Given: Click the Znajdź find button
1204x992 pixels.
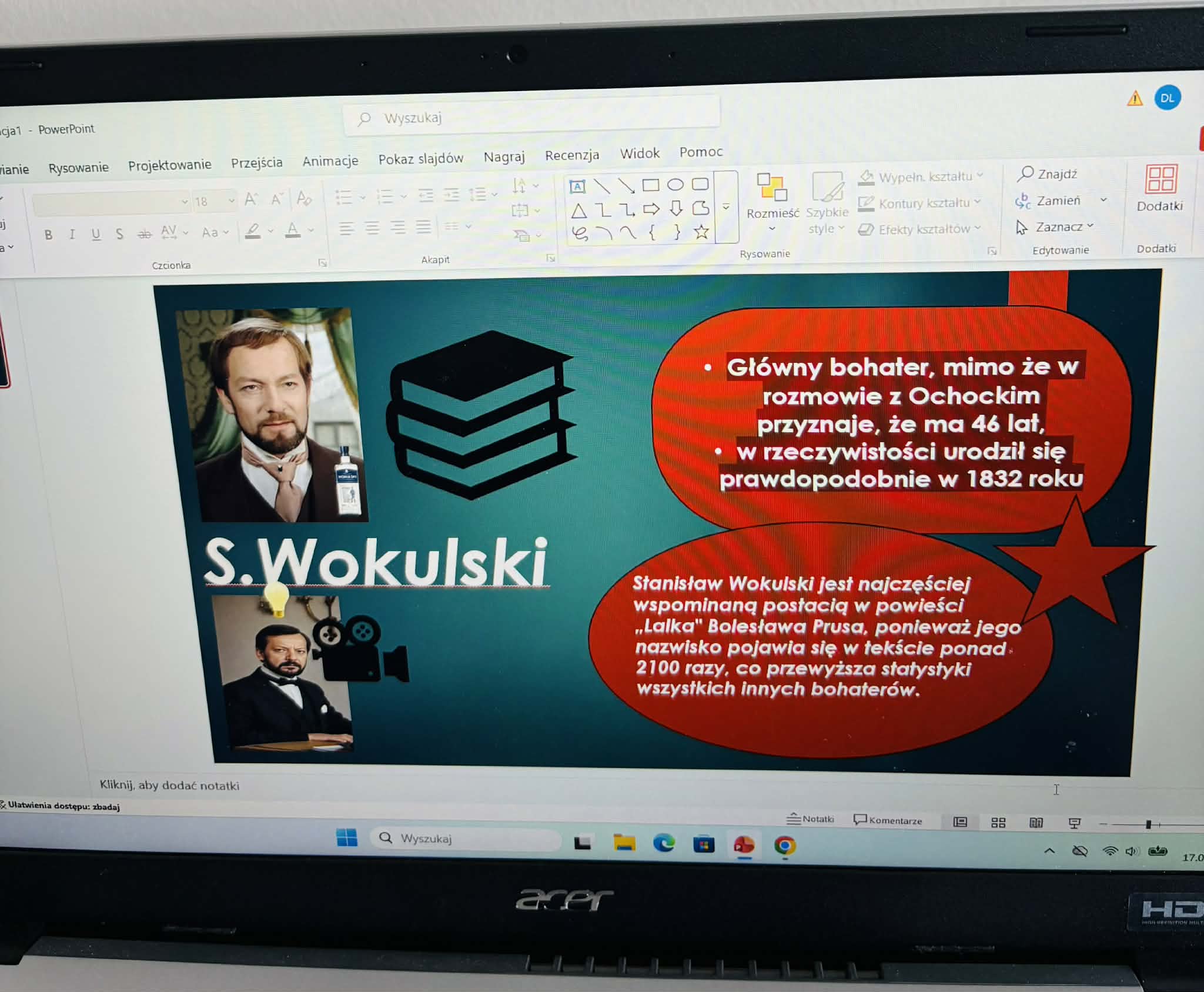Looking at the screenshot, I should tap(1048, 174).
